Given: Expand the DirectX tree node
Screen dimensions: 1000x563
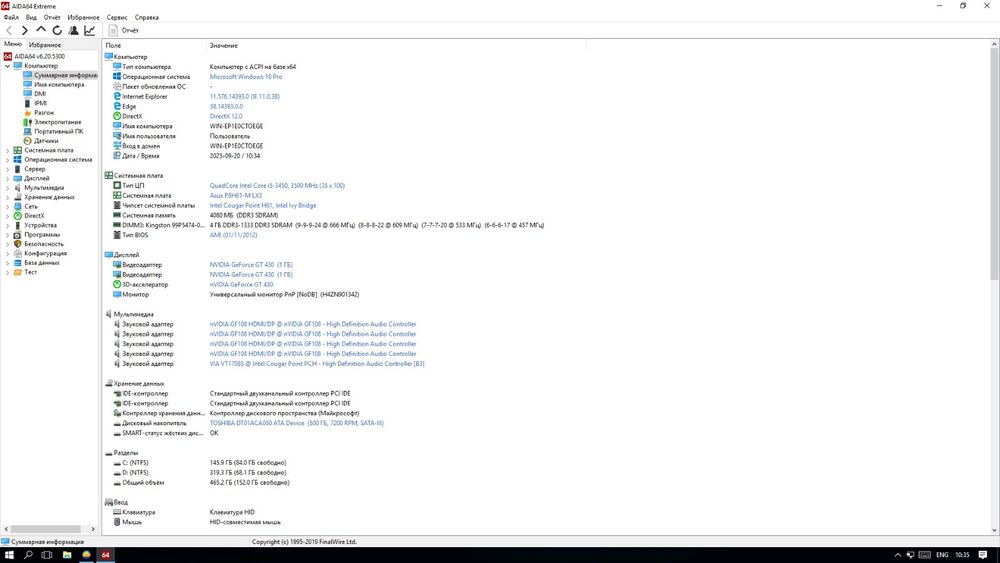Looking at the screenshot, I should [7, 216].
